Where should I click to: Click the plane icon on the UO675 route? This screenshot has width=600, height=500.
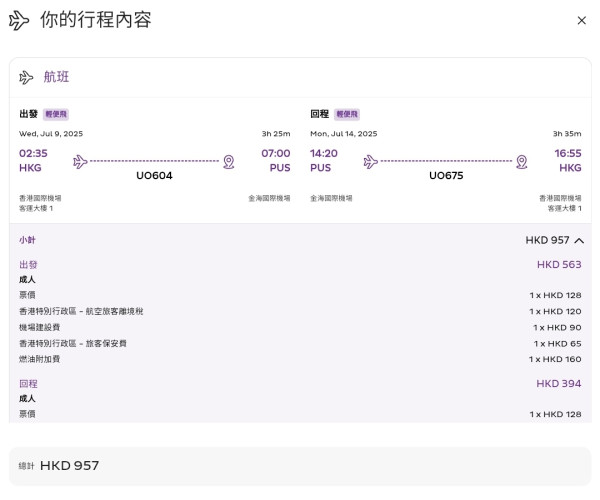pos(370,161)
